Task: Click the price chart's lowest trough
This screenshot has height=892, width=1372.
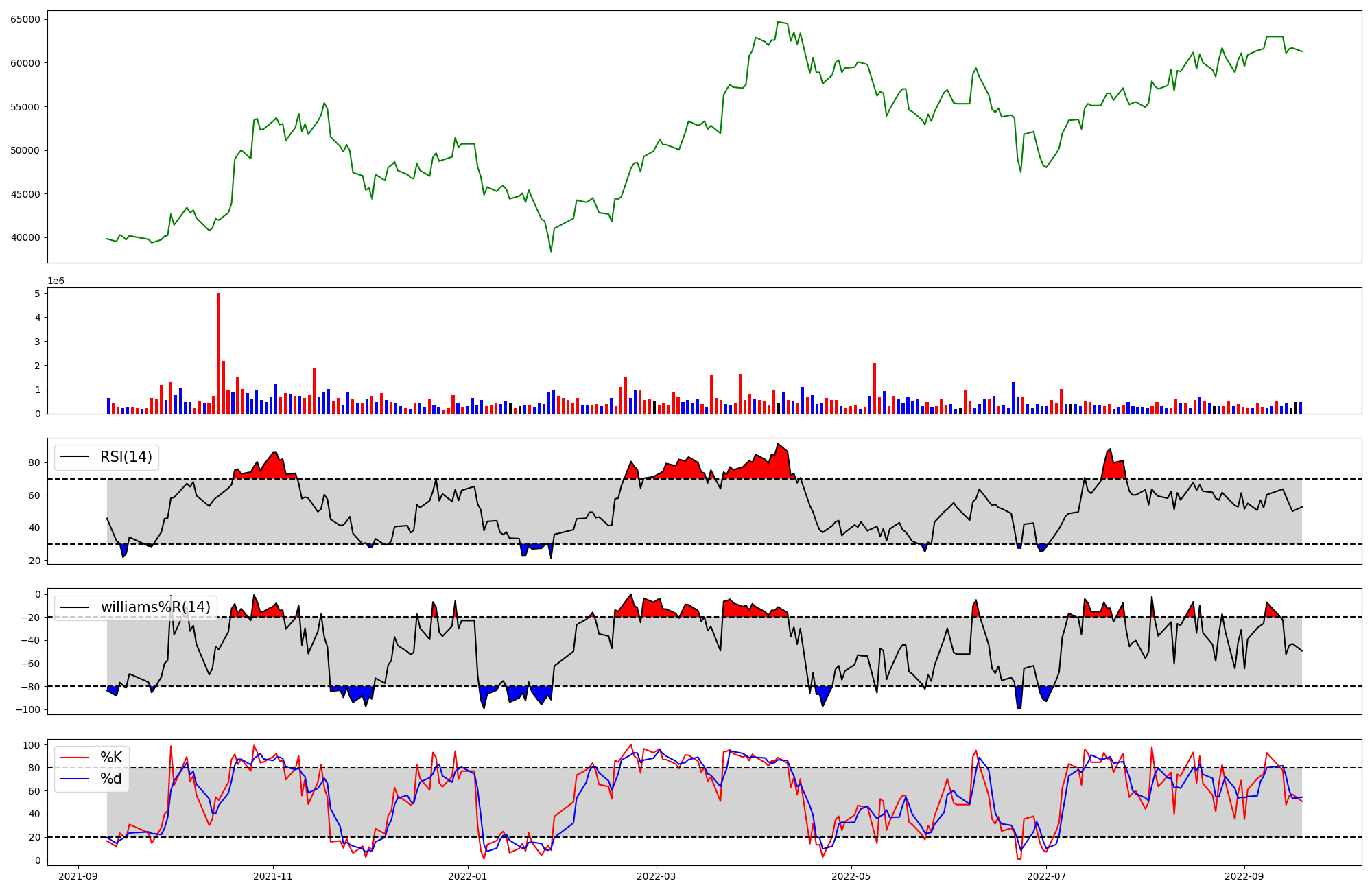Action: [551, 251]
